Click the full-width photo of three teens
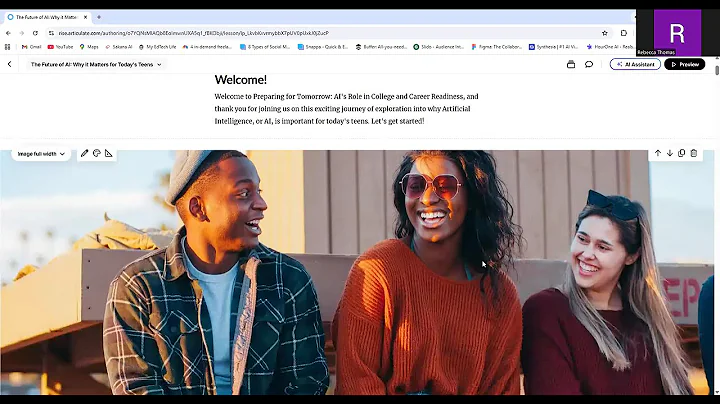This screenshot has width=720, height=404. click(357, 272)
